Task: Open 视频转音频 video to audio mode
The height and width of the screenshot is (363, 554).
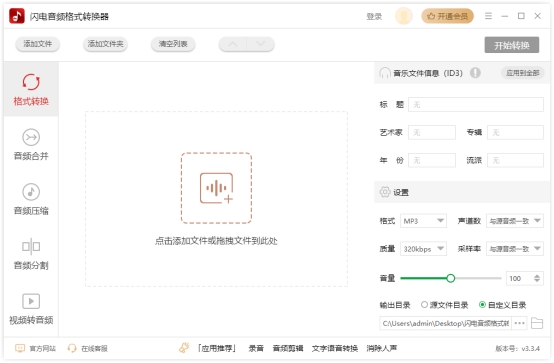Action: tap(31, 309)
